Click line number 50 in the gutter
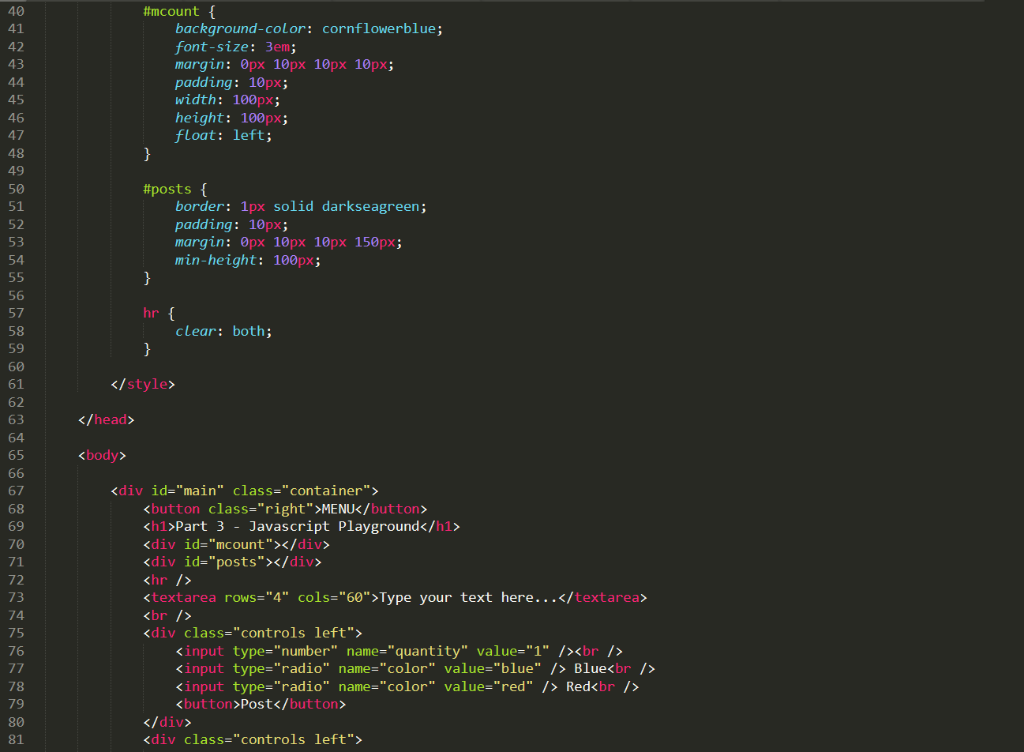Screen dimensions: 1024x752 (x=15, y=188)
